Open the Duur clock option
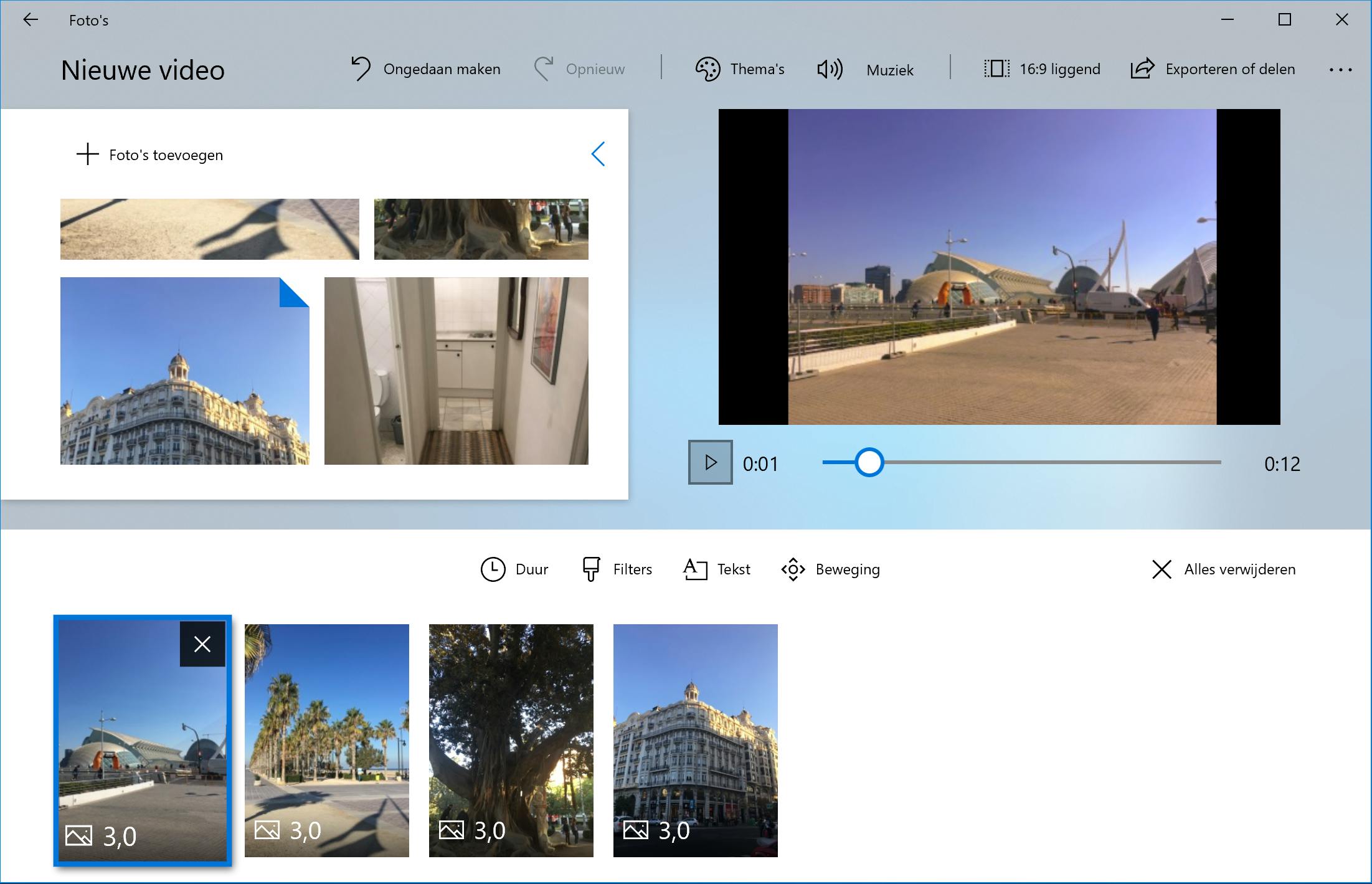Screen dimensions: 1372x884 click(514, 569)
